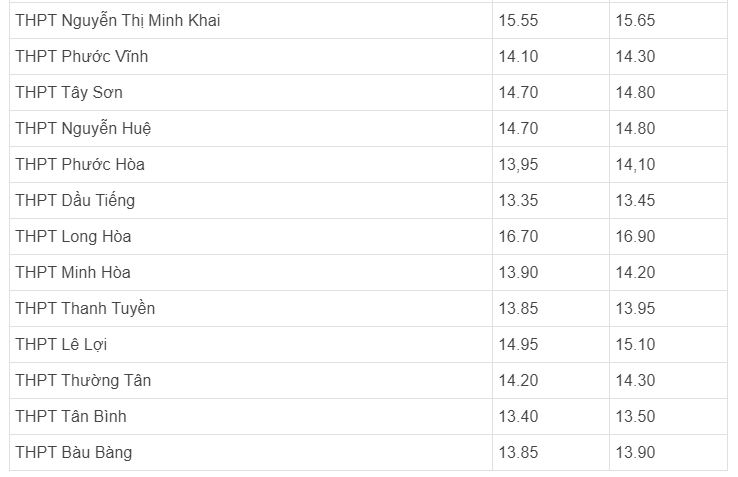Click the 15.55 score cell
This screenshot has width=738, height=477.
pos(518,20)
